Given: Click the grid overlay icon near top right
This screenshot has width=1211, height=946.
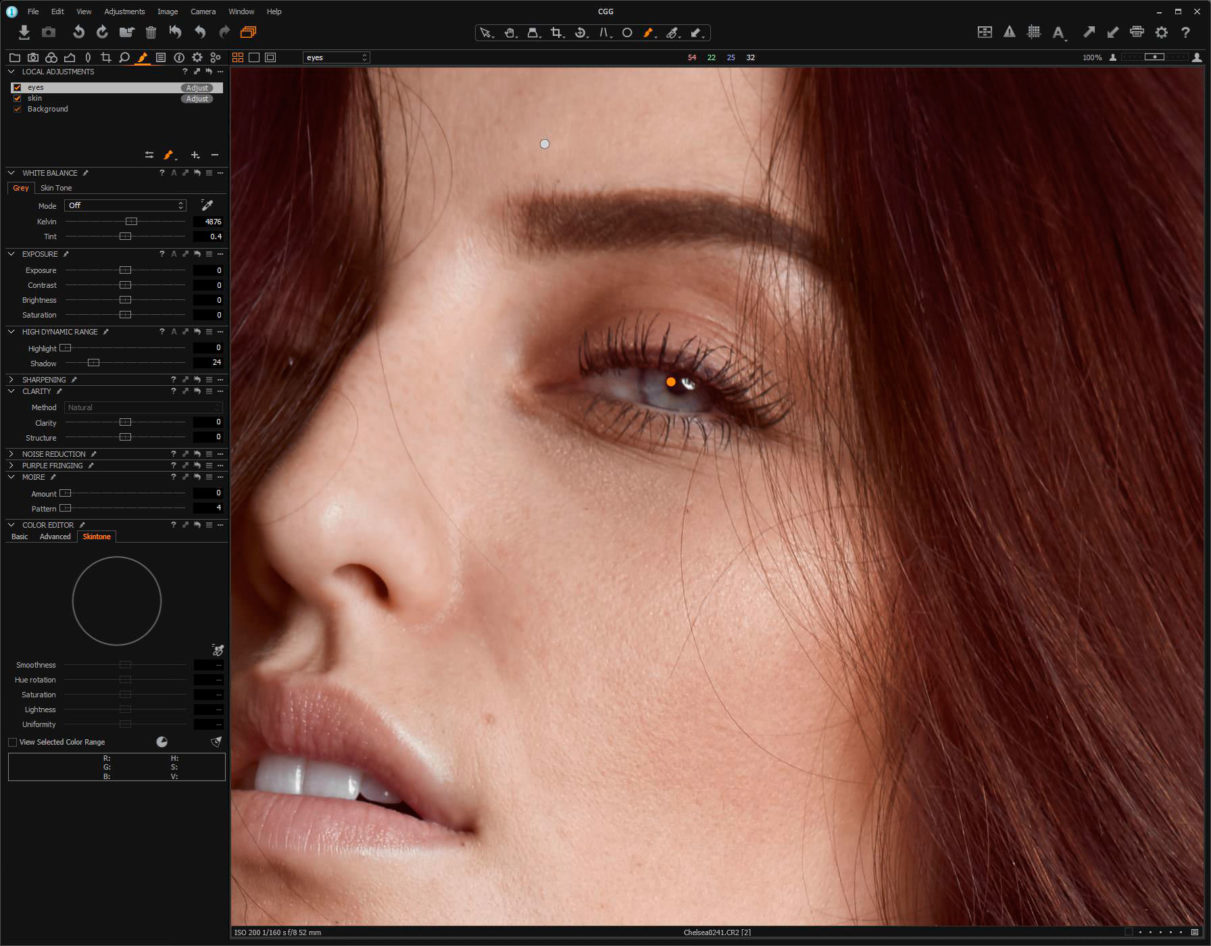Looking at the screenshot, I should [1035, 32].
